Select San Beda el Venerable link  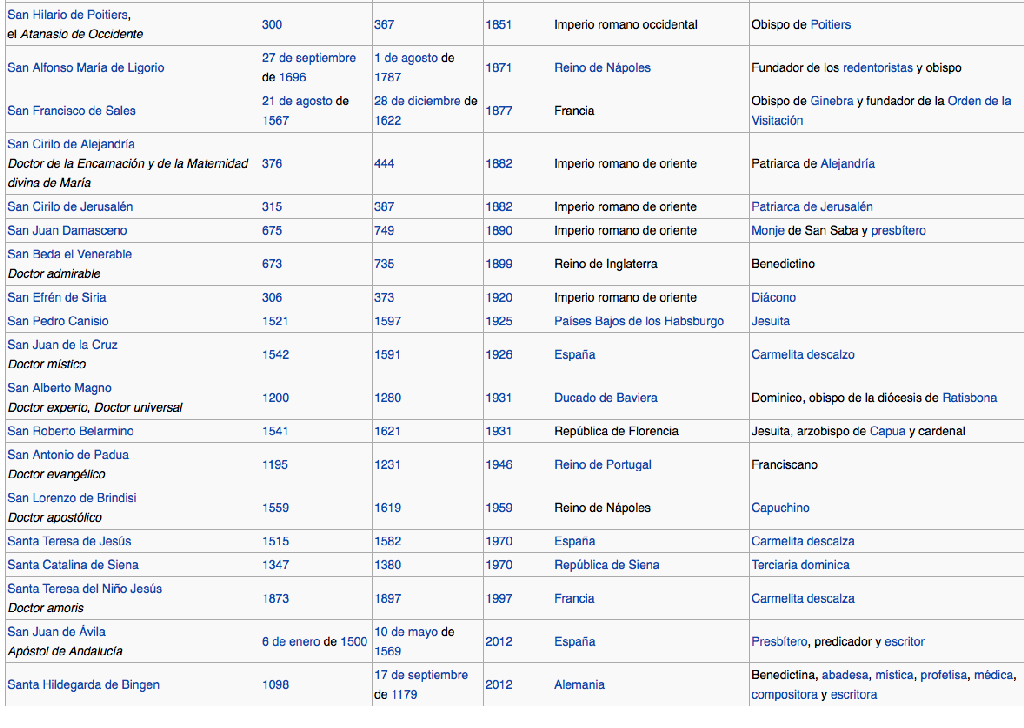tap(69, 254)
